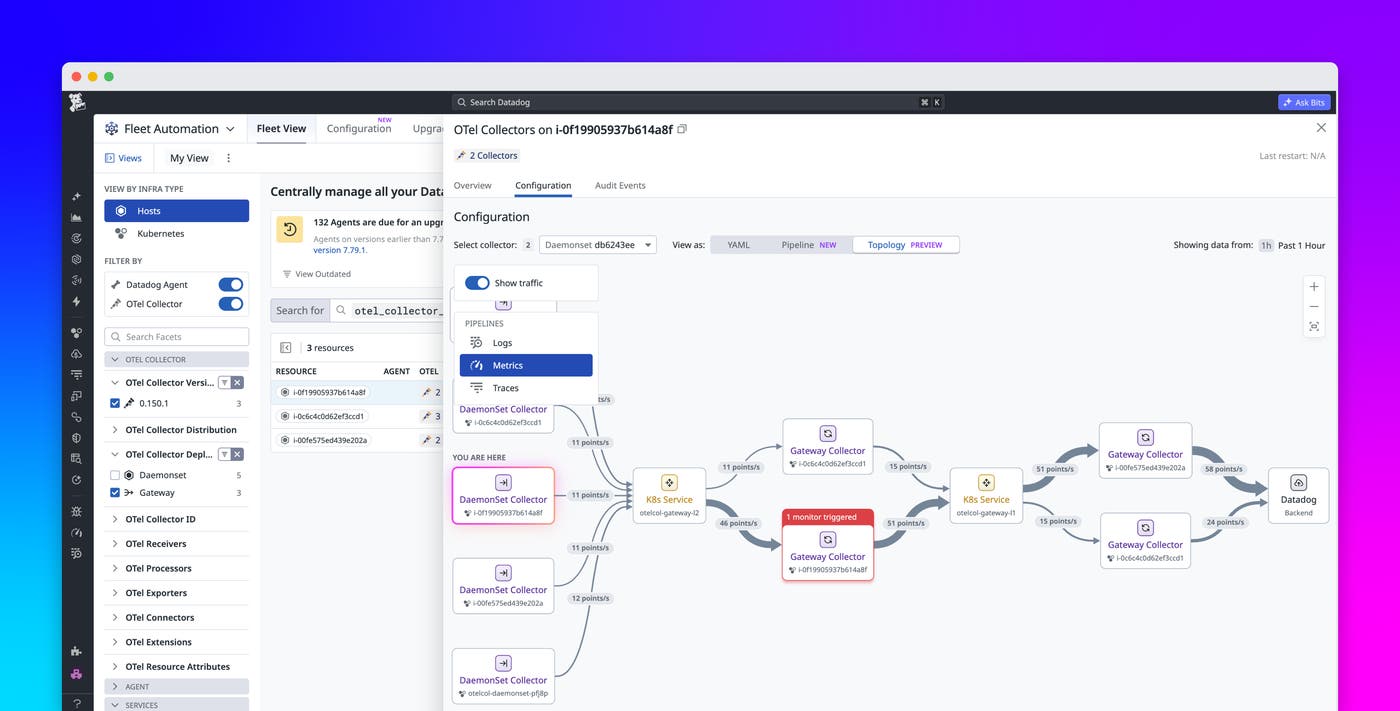This screenshot has width=1400, height=711.
Task: Select the Datadog Backend node
Action: coord(1298,495)
